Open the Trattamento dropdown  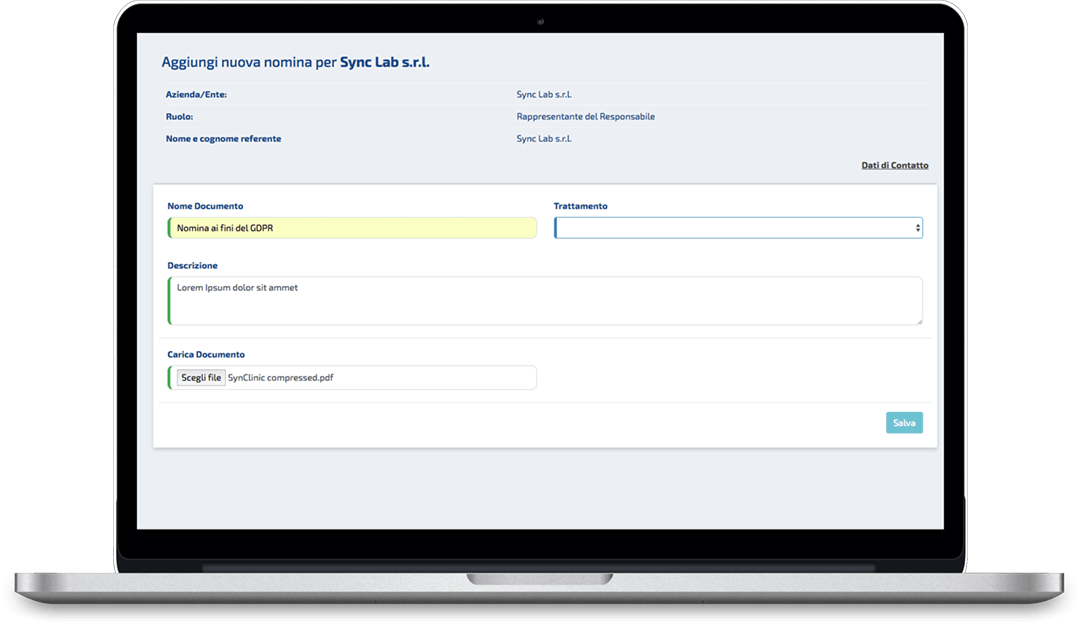[x=738, y=228]
